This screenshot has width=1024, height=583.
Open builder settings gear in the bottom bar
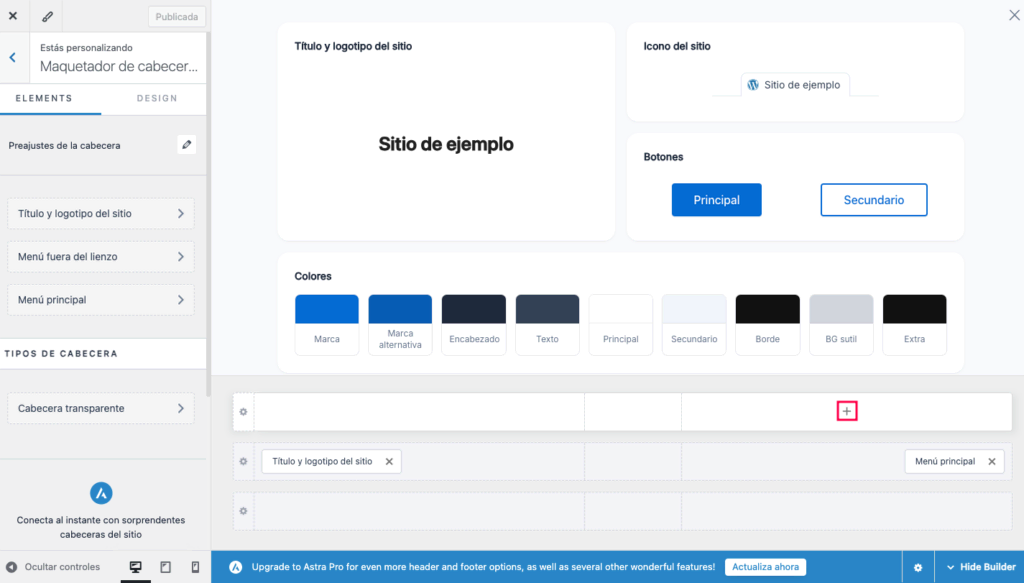tap(918, 567)
